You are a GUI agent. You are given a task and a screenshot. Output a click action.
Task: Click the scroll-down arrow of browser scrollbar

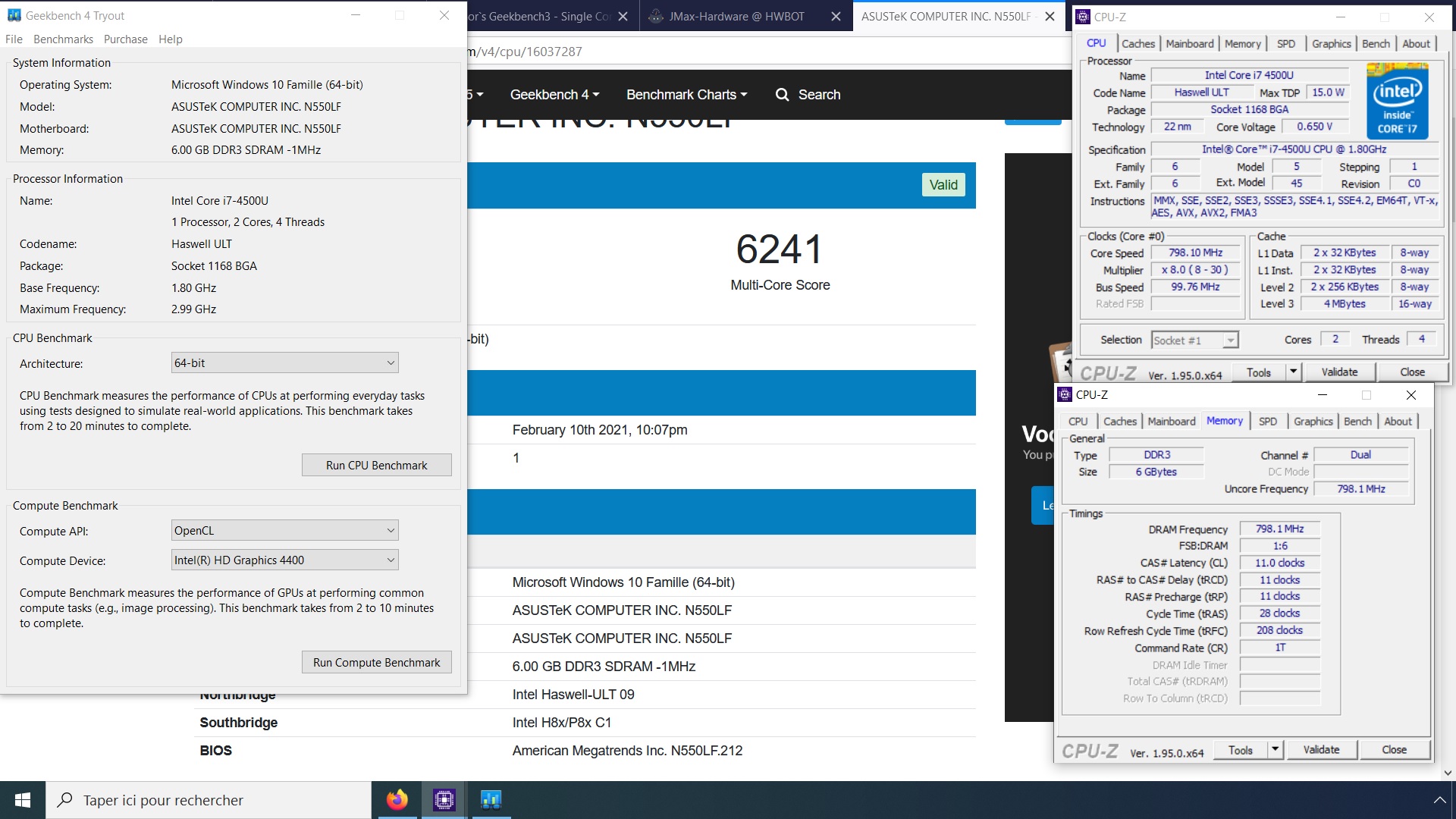[1448, 773]
